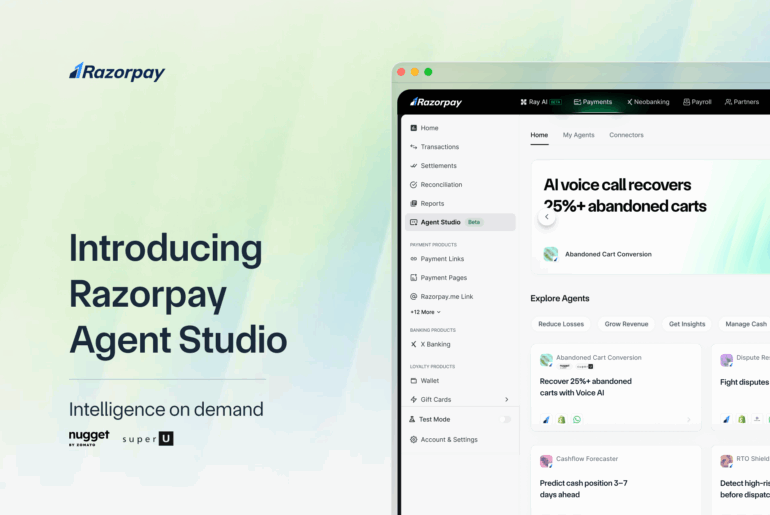Click the superU logo
Viewport: 770px width, 515px height.
[148, 438]
